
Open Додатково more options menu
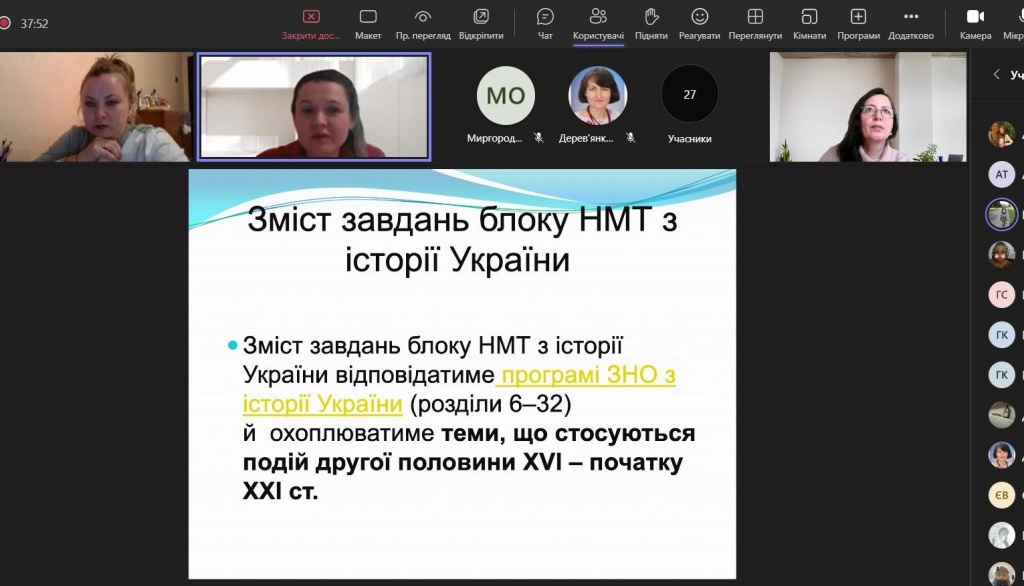coord(910,24)
